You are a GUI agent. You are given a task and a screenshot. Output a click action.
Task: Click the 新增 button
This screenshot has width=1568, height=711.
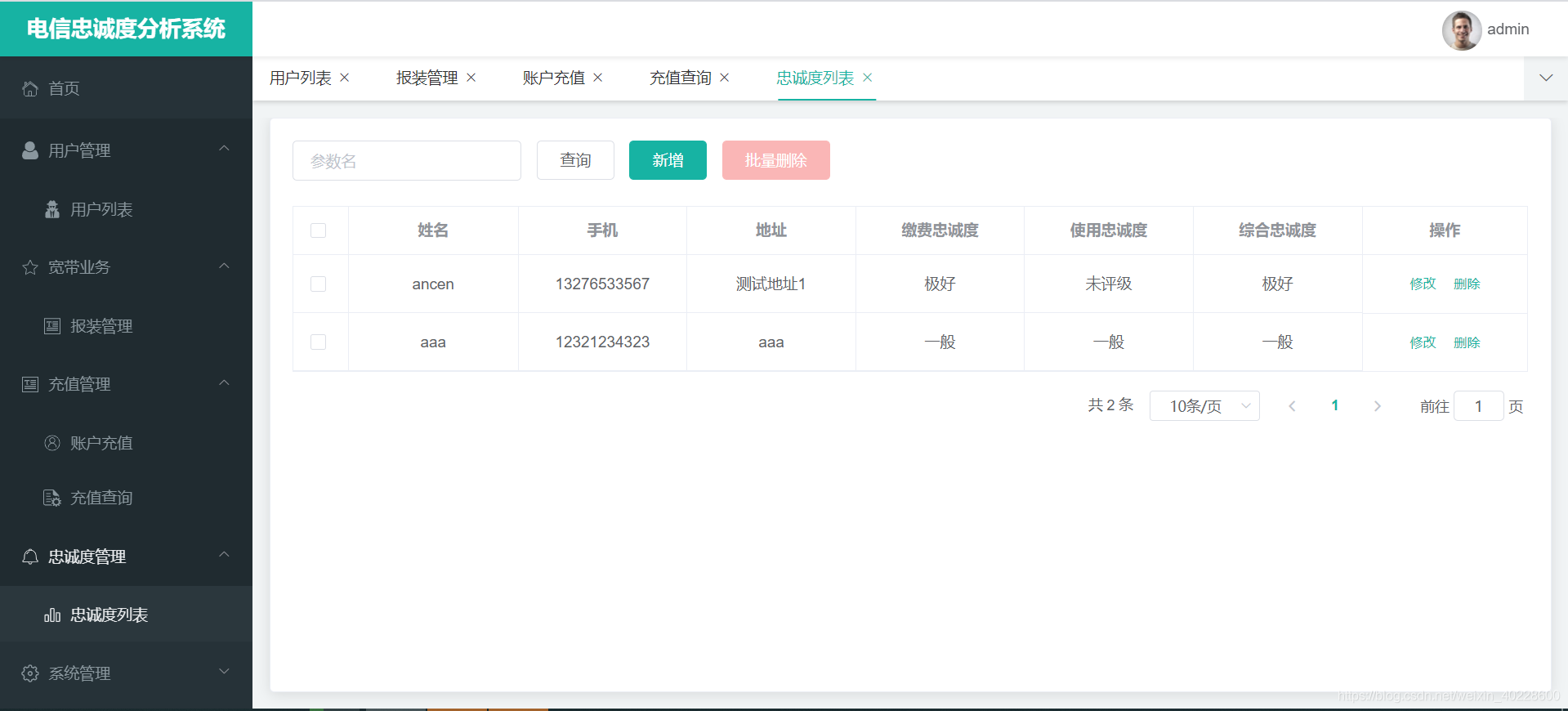(668, 160)
